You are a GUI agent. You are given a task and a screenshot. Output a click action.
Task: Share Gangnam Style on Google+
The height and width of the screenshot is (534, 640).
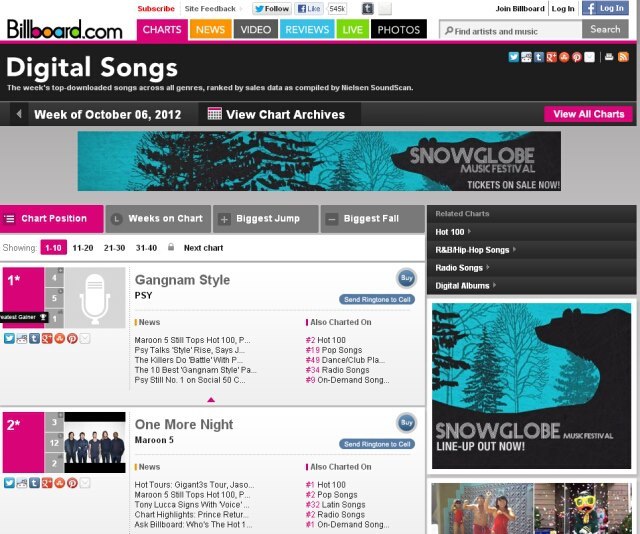47,338
